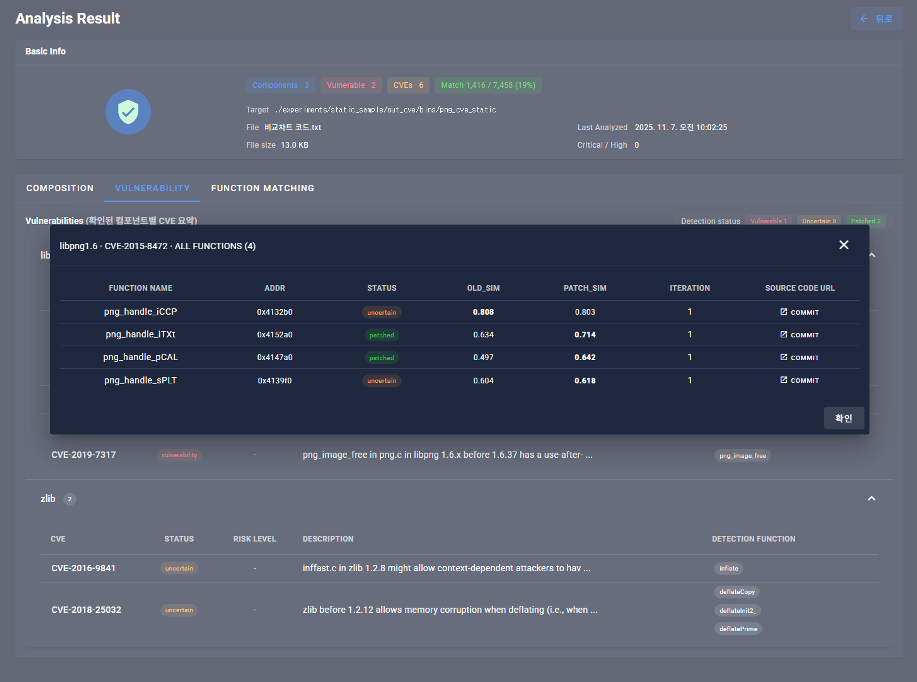The image size is (917, 682).
Task: Switch to the Composition tab
Action: point(60,188)
